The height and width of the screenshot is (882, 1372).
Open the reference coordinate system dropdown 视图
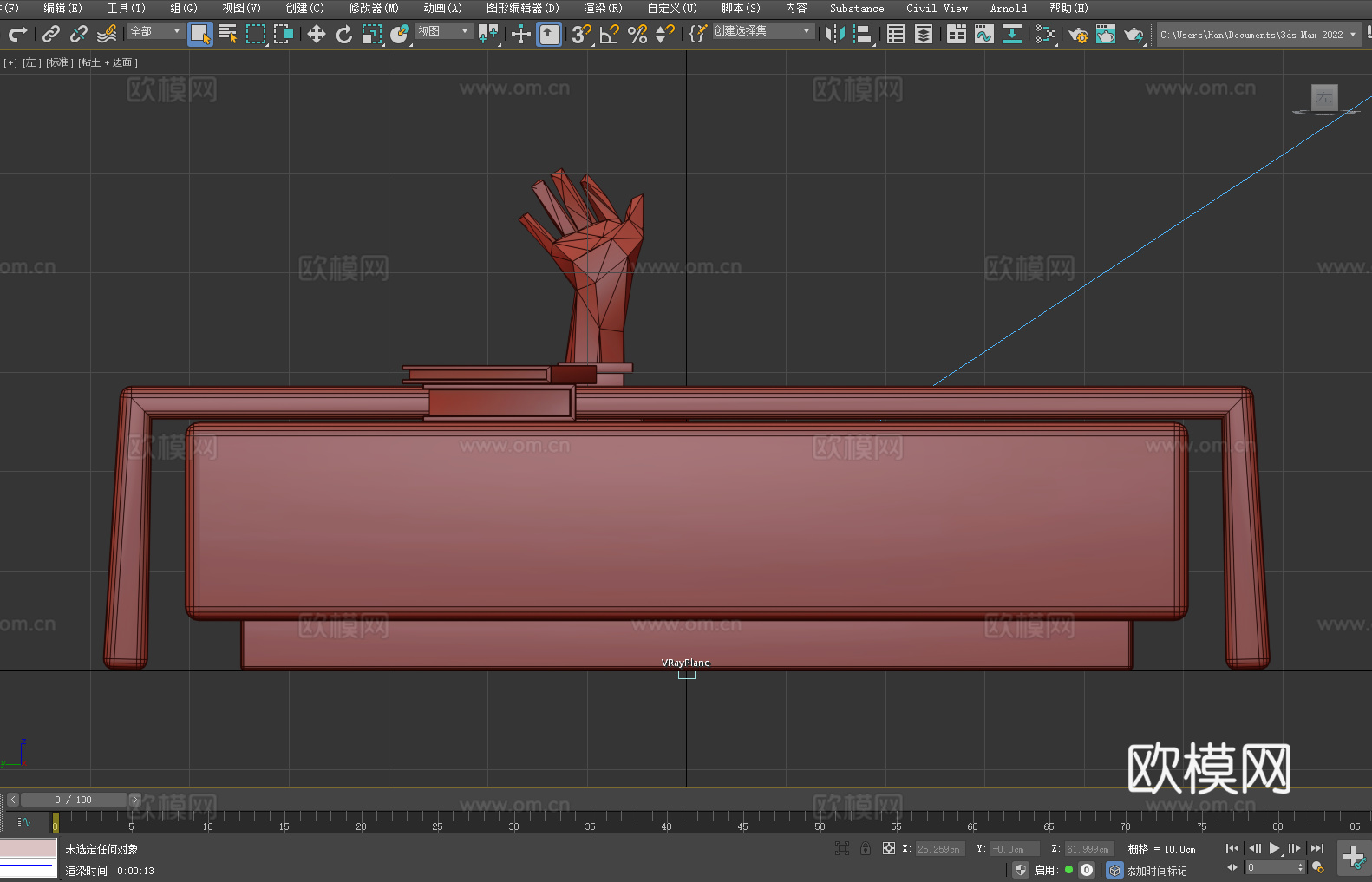tap(443, 31)
